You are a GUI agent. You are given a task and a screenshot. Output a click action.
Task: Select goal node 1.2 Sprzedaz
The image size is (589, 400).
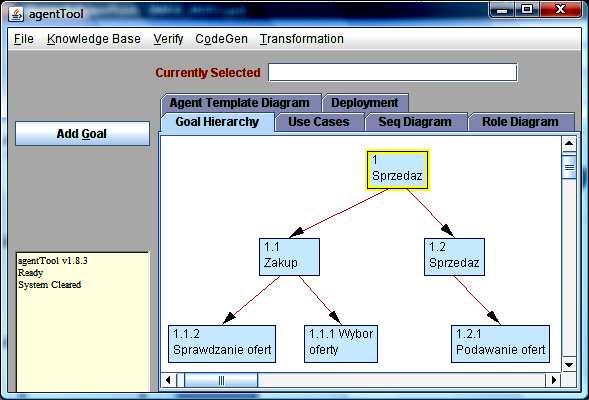click(454, 257)
